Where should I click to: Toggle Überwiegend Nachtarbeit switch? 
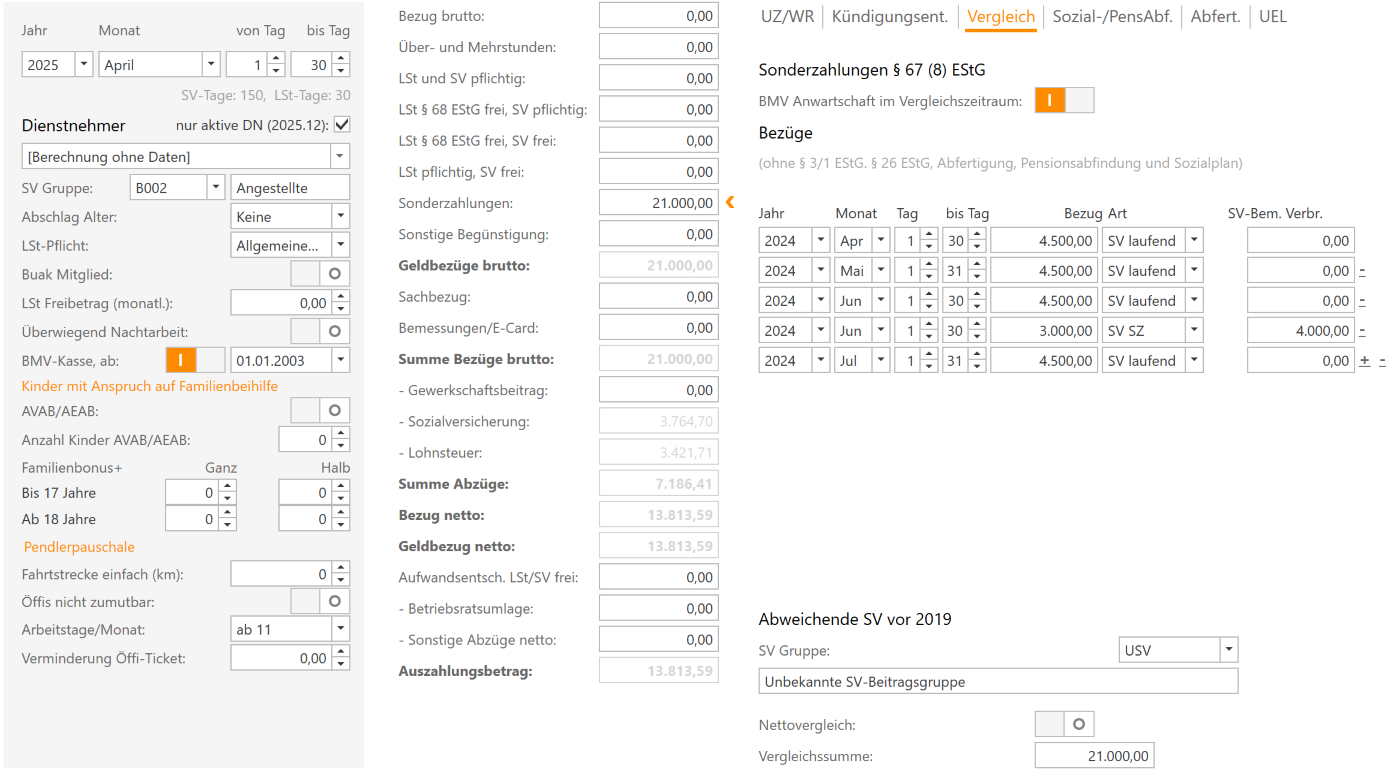click(320, 330)
